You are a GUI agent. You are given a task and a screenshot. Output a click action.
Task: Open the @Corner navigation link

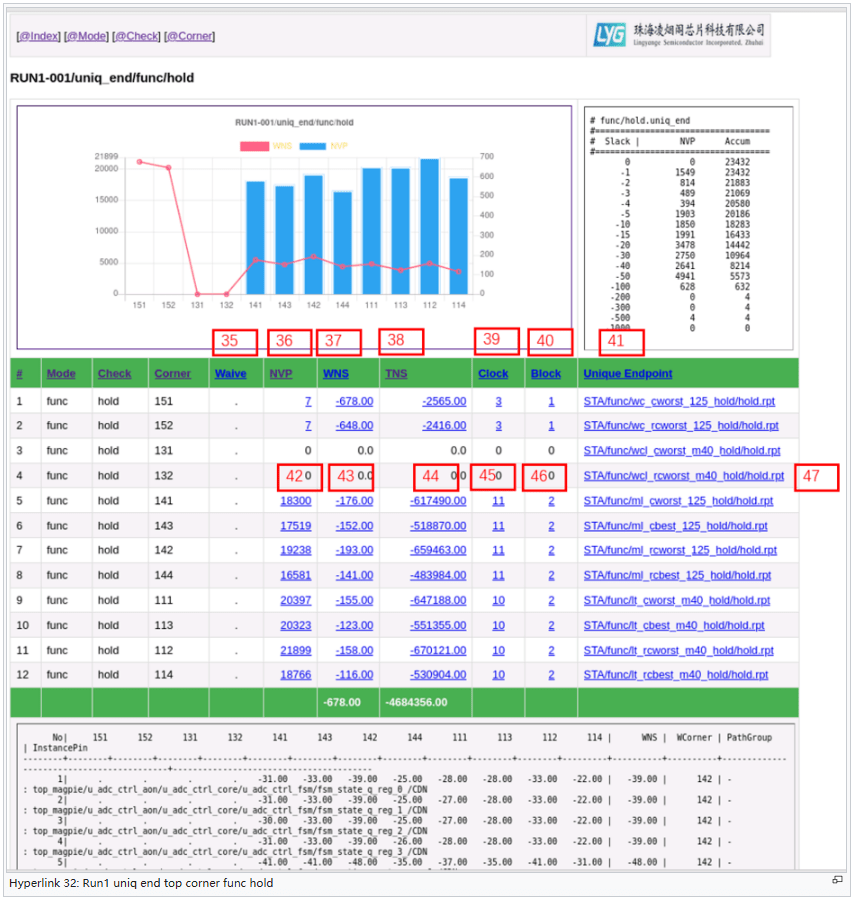[189, 36]
